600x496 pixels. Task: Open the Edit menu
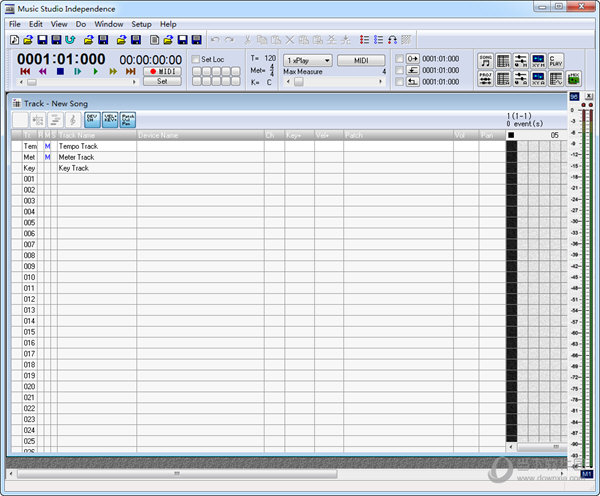pyautogui.click(x=36, y=24)
